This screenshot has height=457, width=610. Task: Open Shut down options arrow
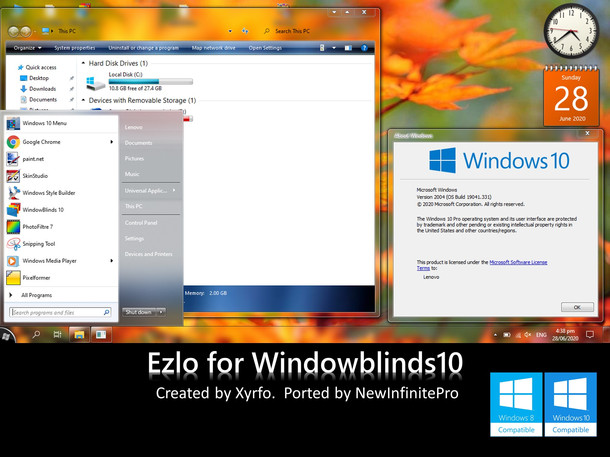point(161,312)
